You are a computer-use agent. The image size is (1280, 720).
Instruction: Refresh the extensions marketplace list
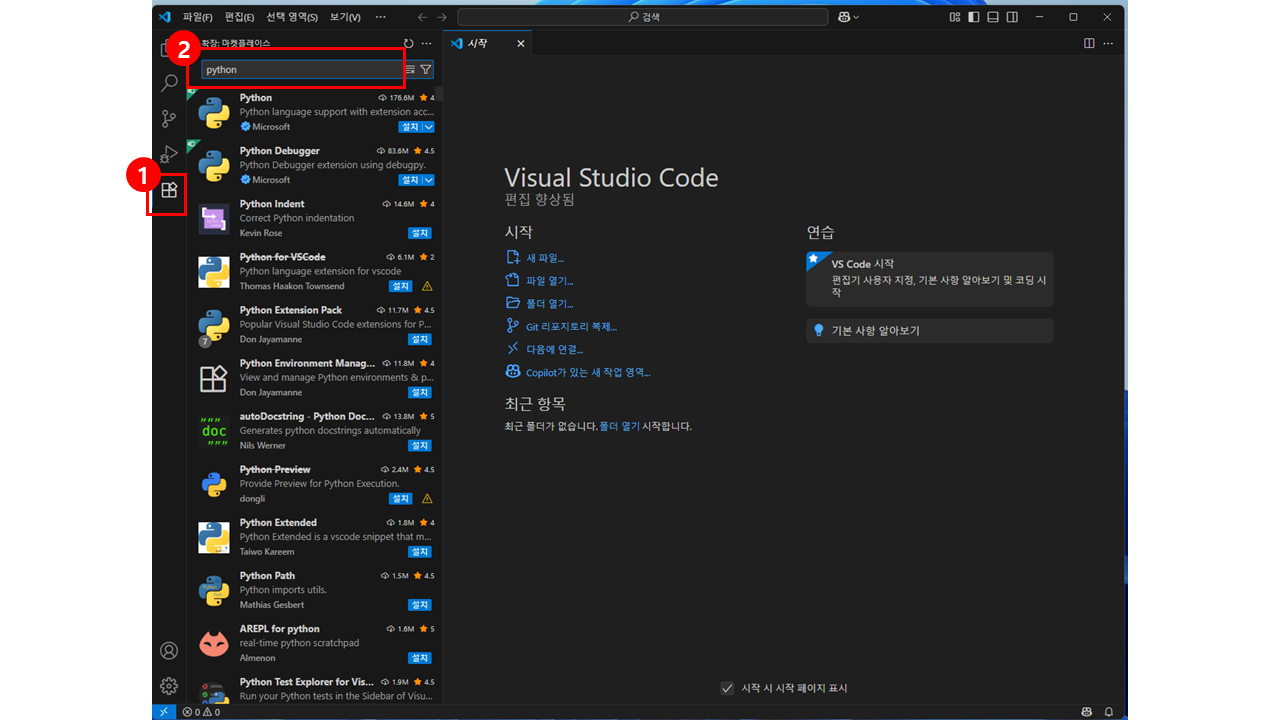(x=408, y=44)
